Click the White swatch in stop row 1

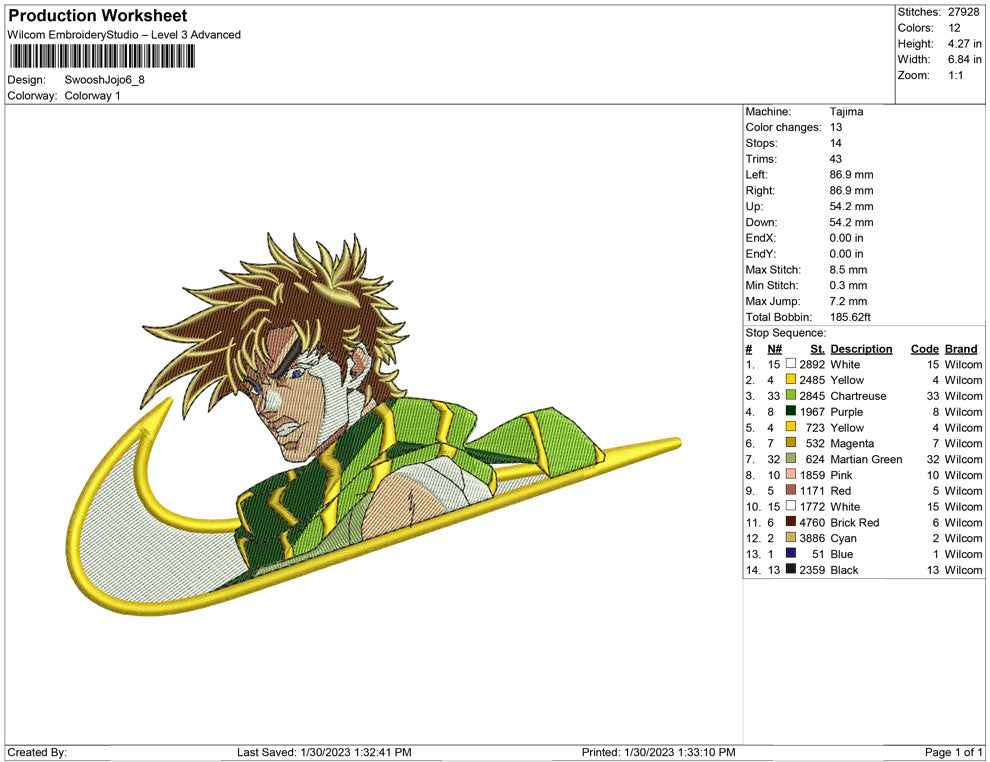click(790, 364)
